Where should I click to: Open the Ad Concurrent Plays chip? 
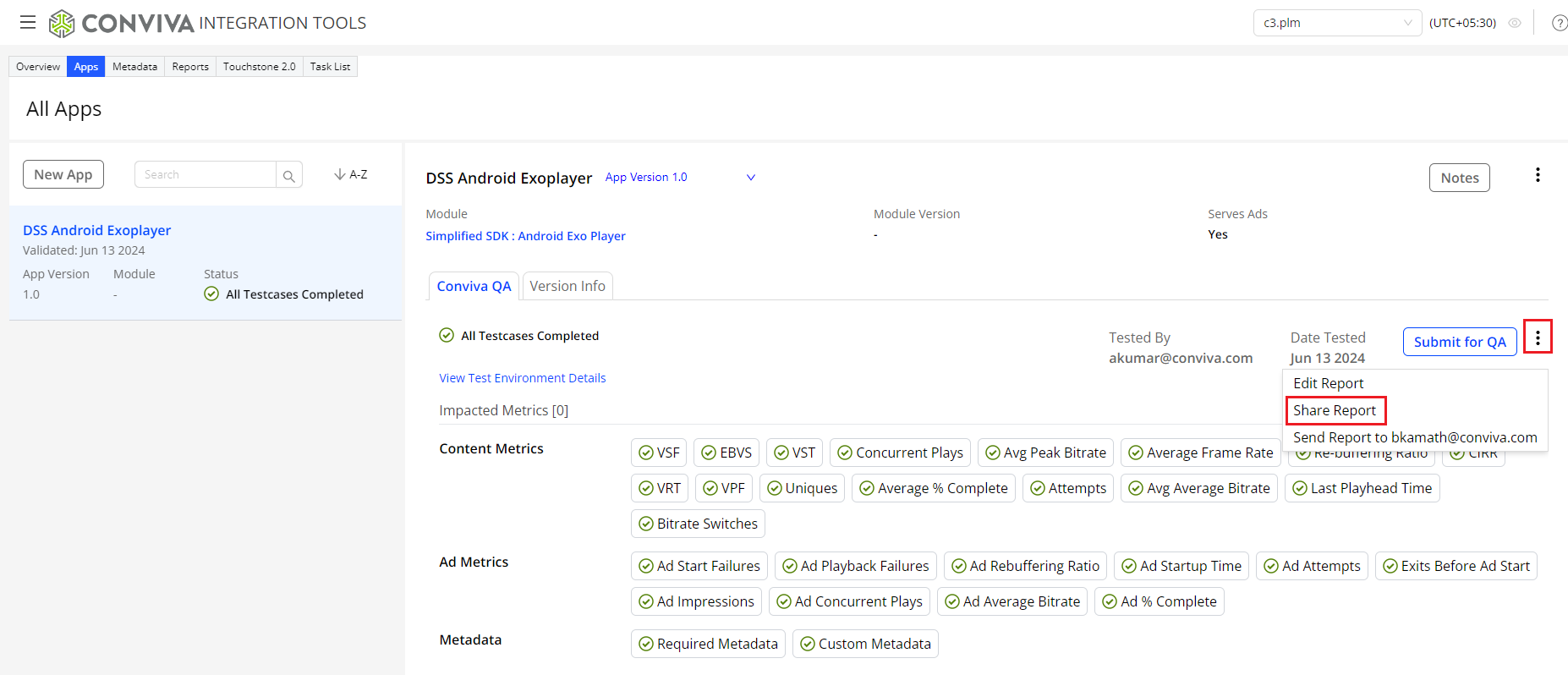point(849,601)
